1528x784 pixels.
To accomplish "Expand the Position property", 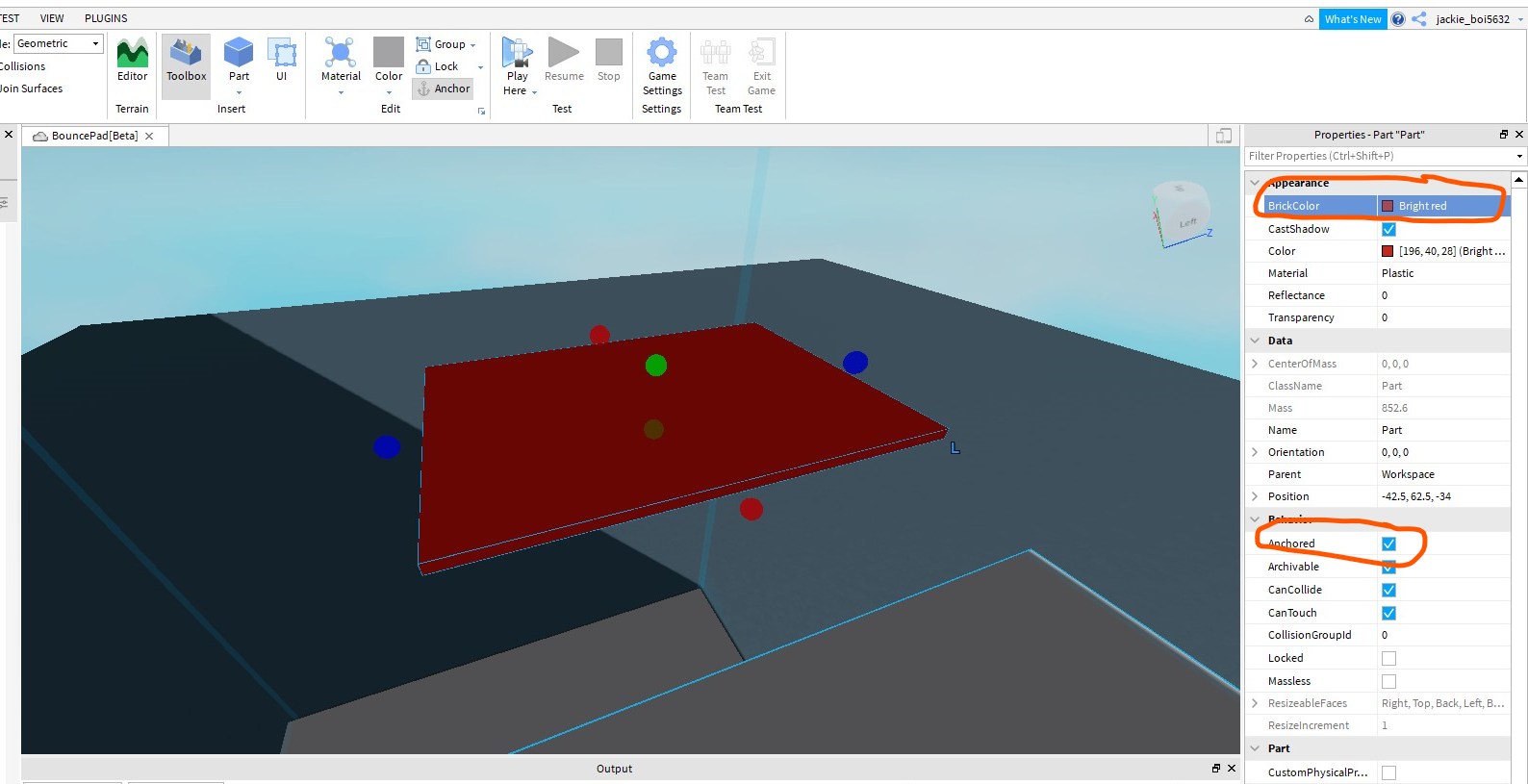I will [1255, 496].
